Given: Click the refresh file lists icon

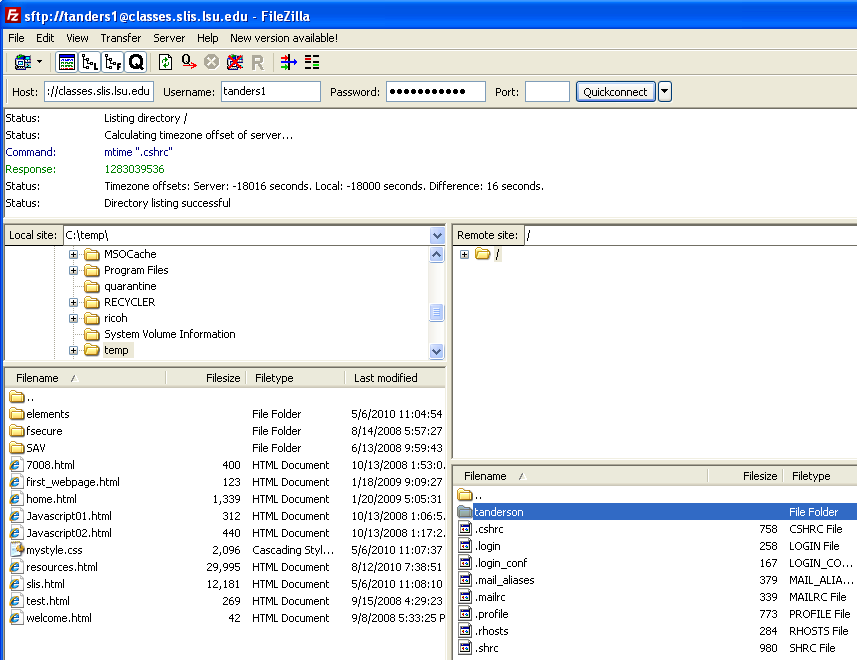Looking at the screenshot, I should tap(165, 62).
